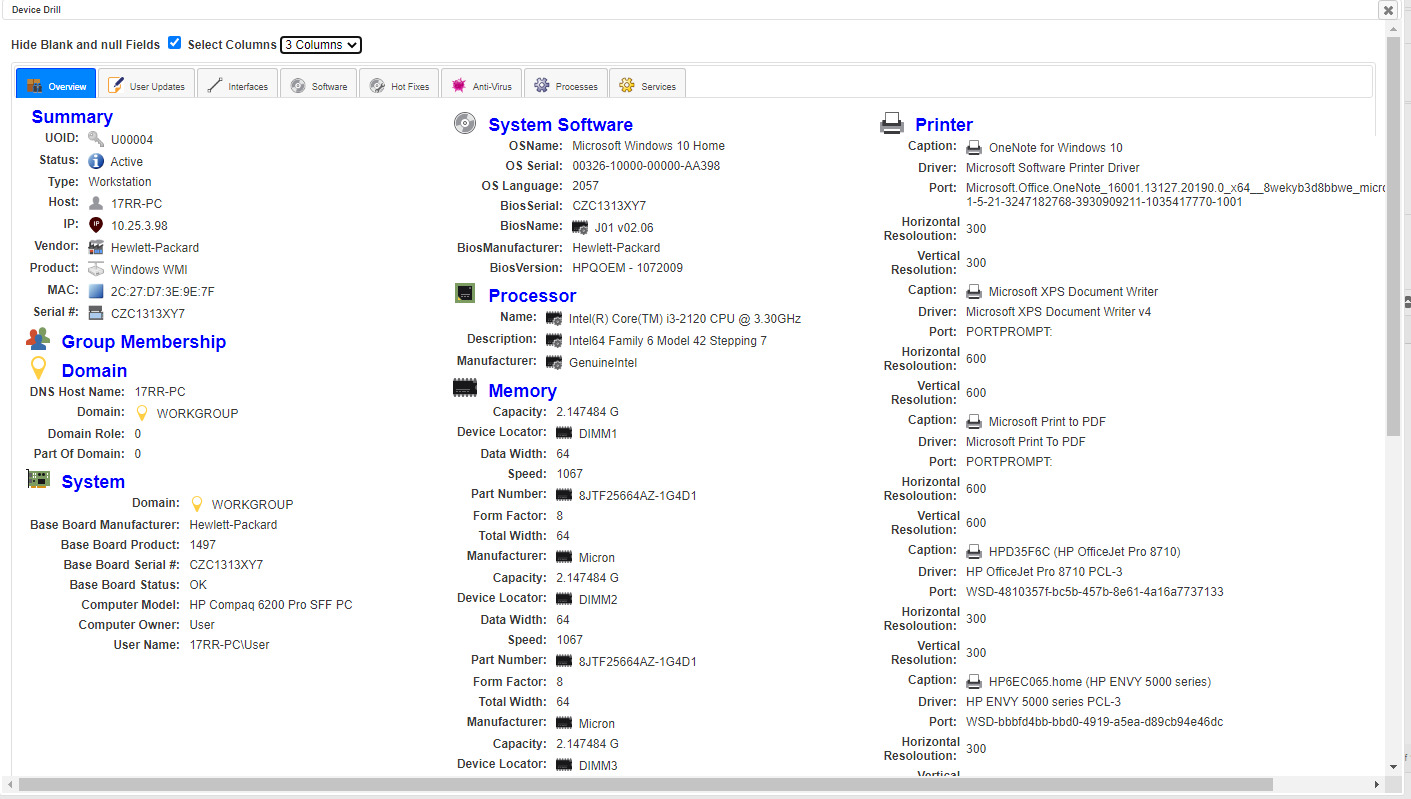Viewport: 1411px width, 799px height.
Task: Click the OS Language value 2057
Action: (585, 186)
